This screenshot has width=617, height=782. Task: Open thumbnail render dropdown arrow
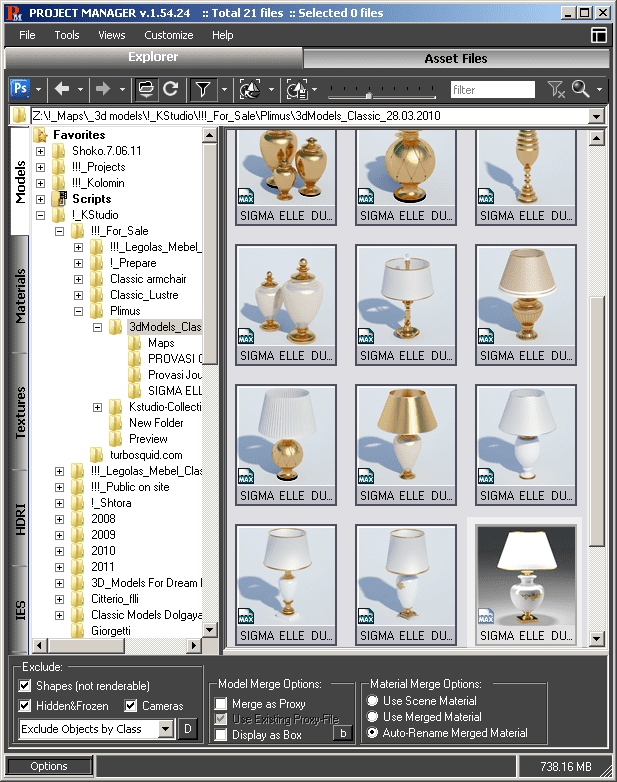click(x=314, y=90)
